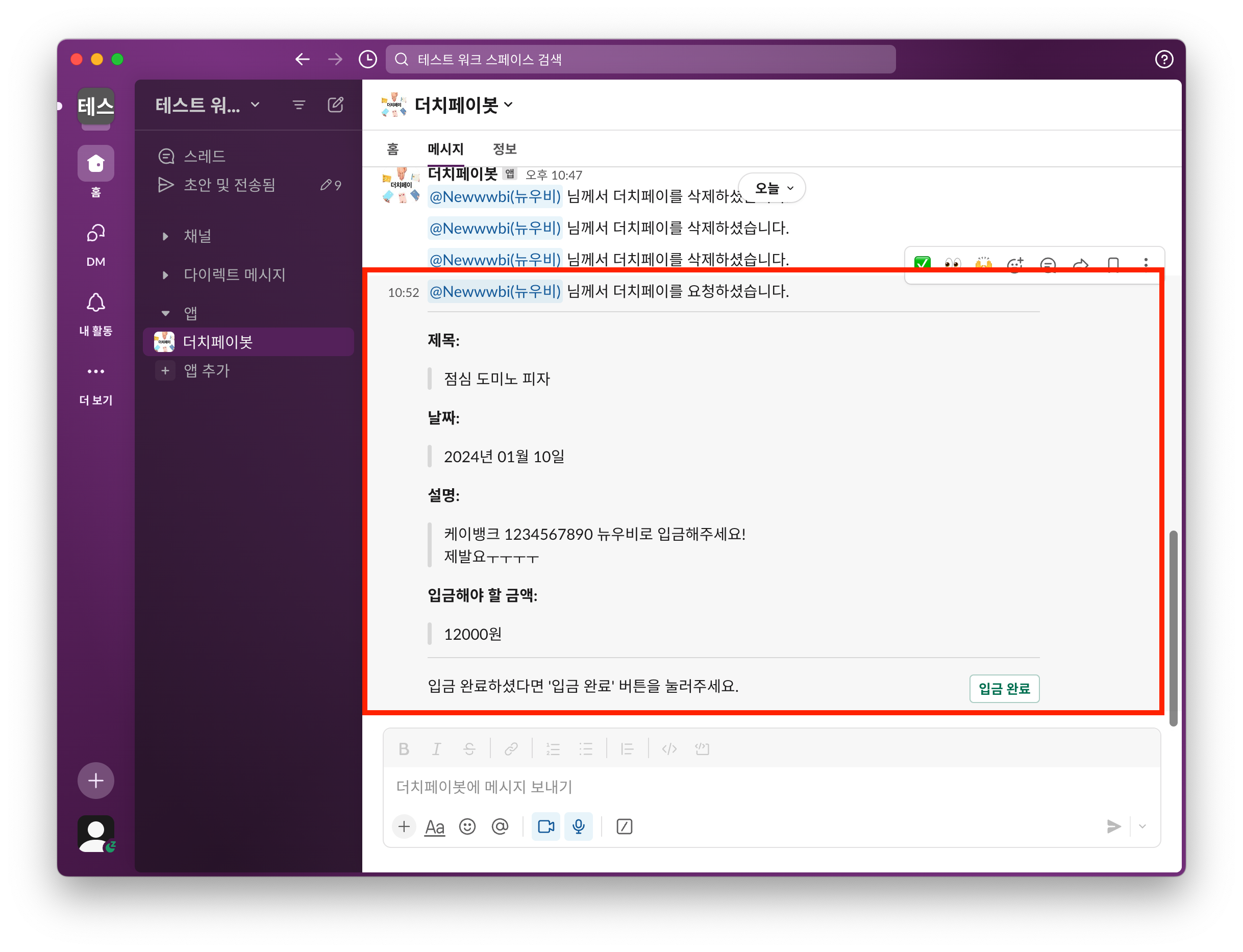Click the 더치페이봇에 메시지 보내기 input
The width and height of the screenshot is (1243, 952).
[x=772, y=786]
